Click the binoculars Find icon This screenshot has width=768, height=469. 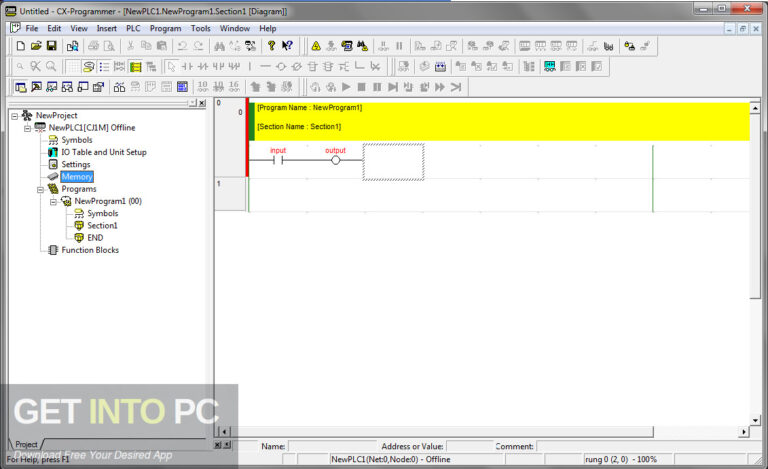click(219, 46)
